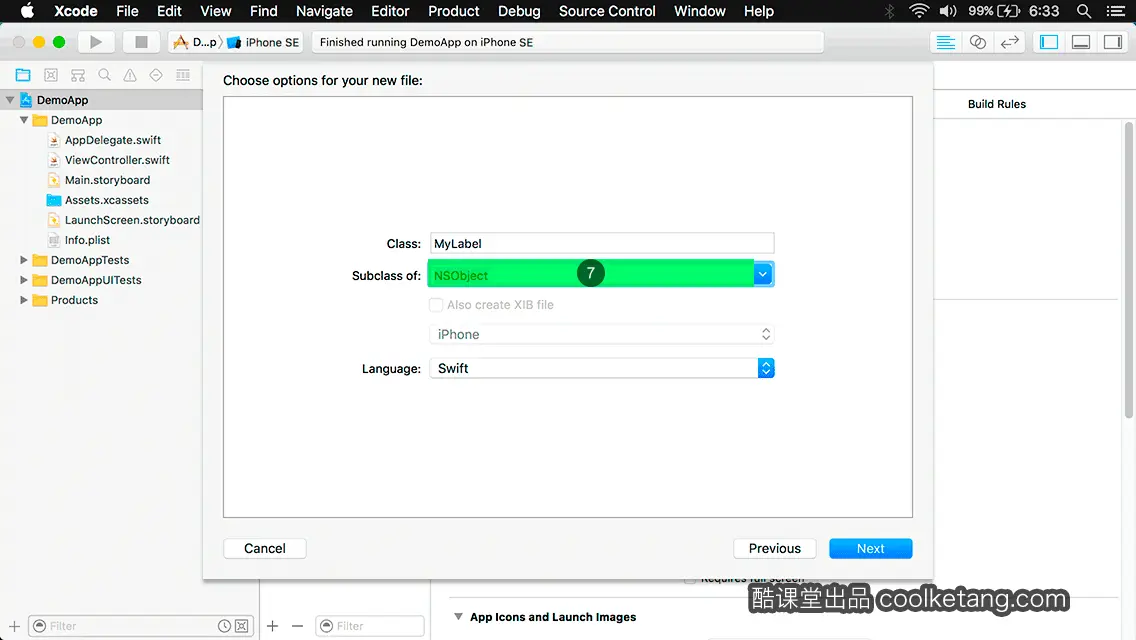Click the add file plus icon in navigator
Screen dimensions: 1136x640
14,626
